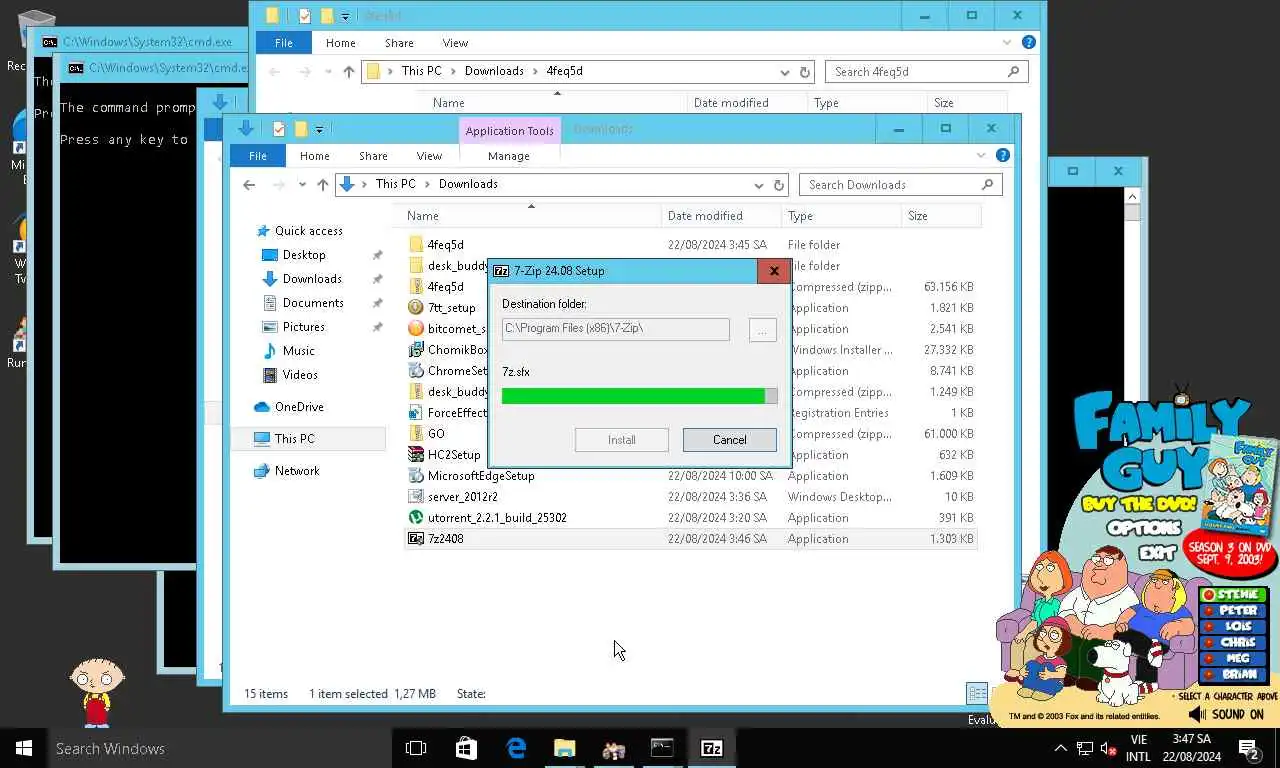Select utorrent_2.2.1_build_25302 file
Viewport: 1280px width, 768px height.
pos(690,518)
